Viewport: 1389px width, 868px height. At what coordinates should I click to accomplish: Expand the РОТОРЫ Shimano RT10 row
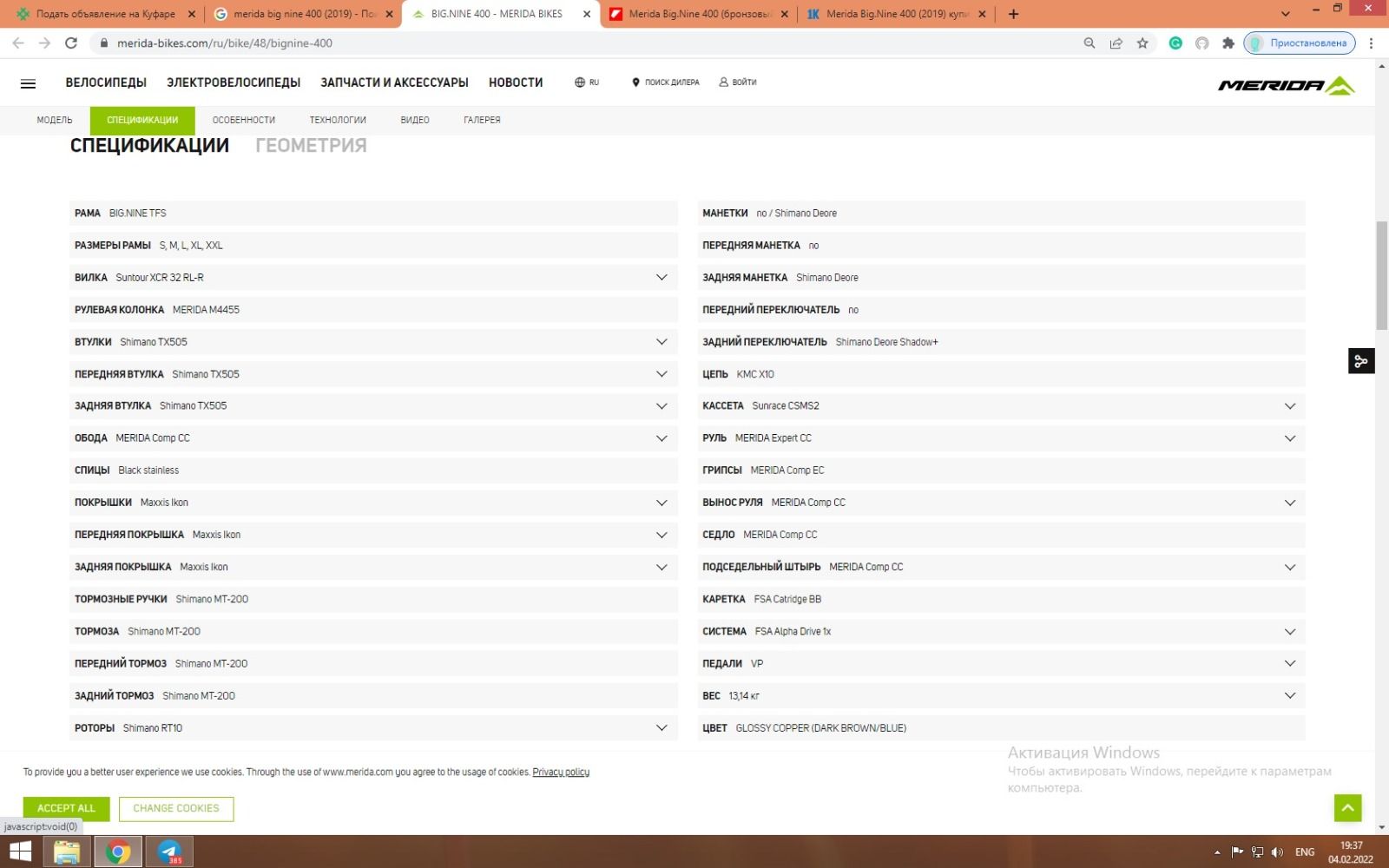[x=373, y=728]
